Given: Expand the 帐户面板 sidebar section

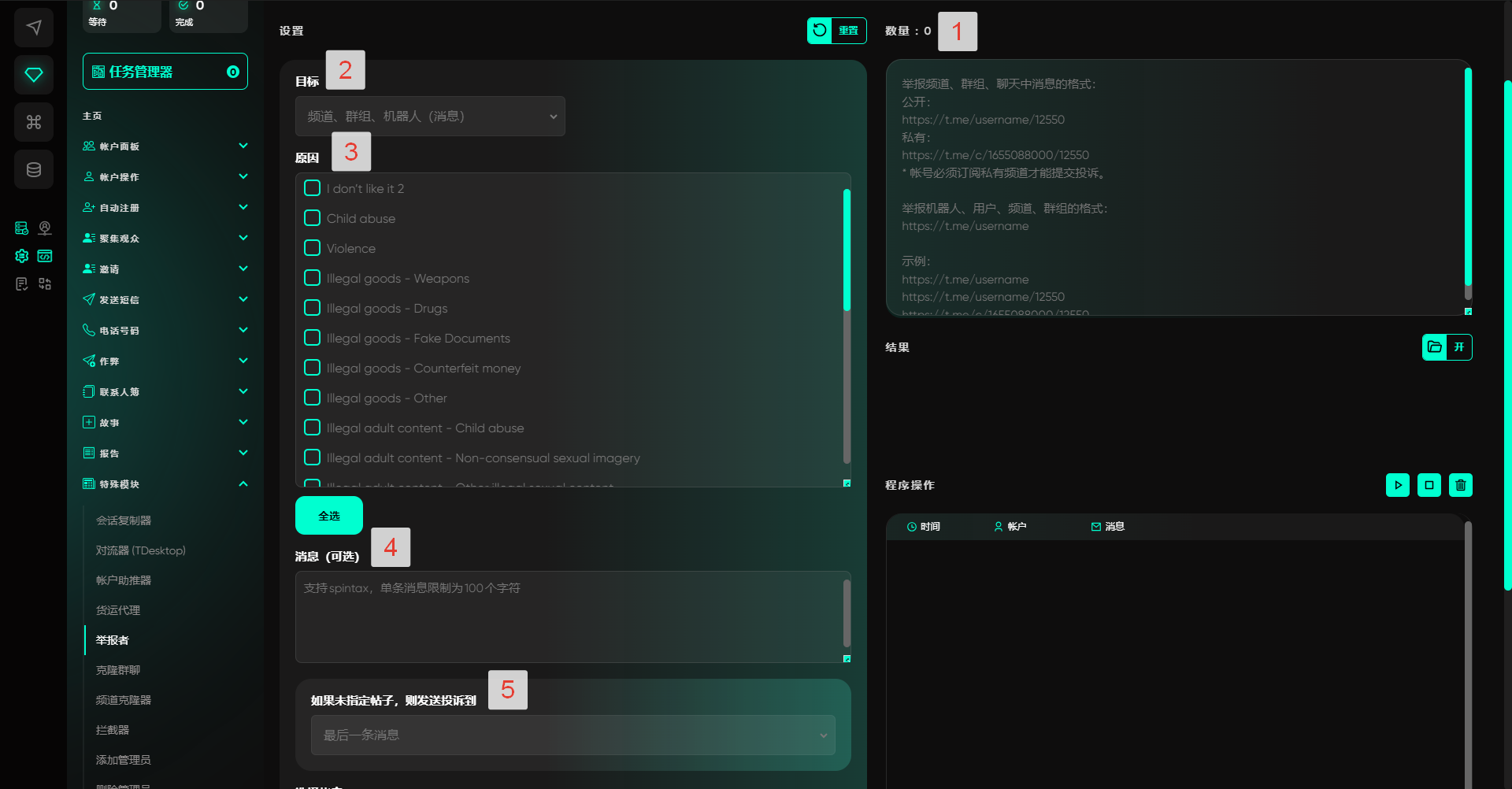Looking at the screenshot, I should point(165,146).
